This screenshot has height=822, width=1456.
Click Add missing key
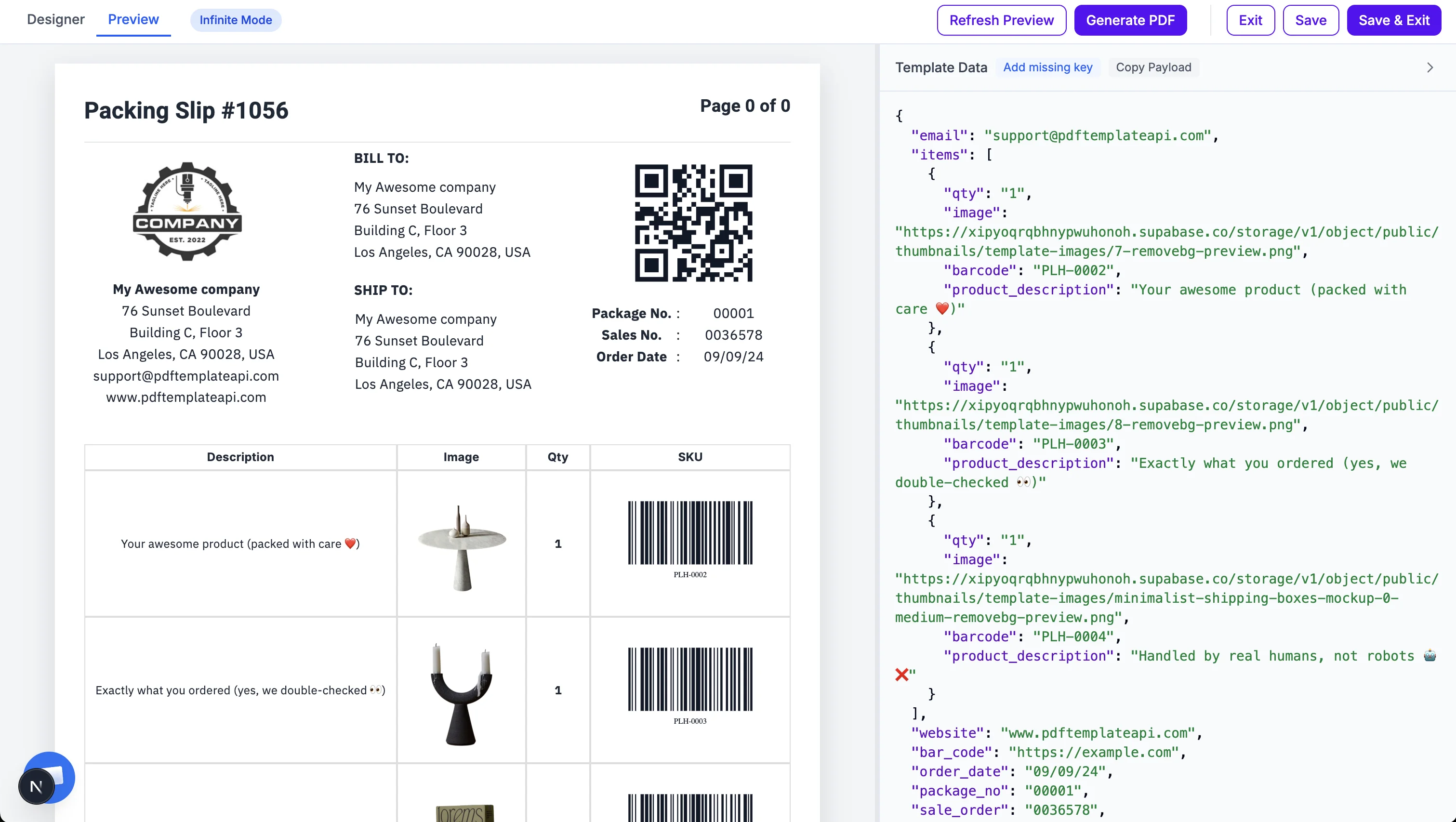1048,66
